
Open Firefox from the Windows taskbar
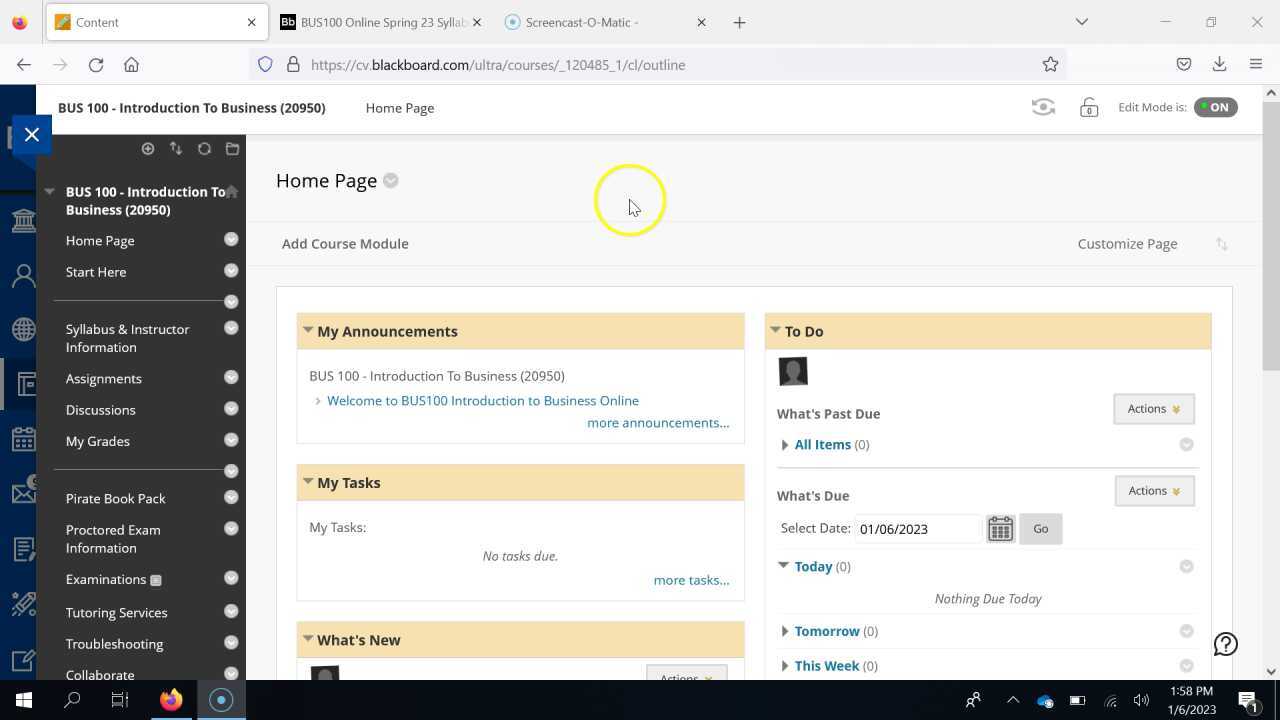[x=171, y=700]
